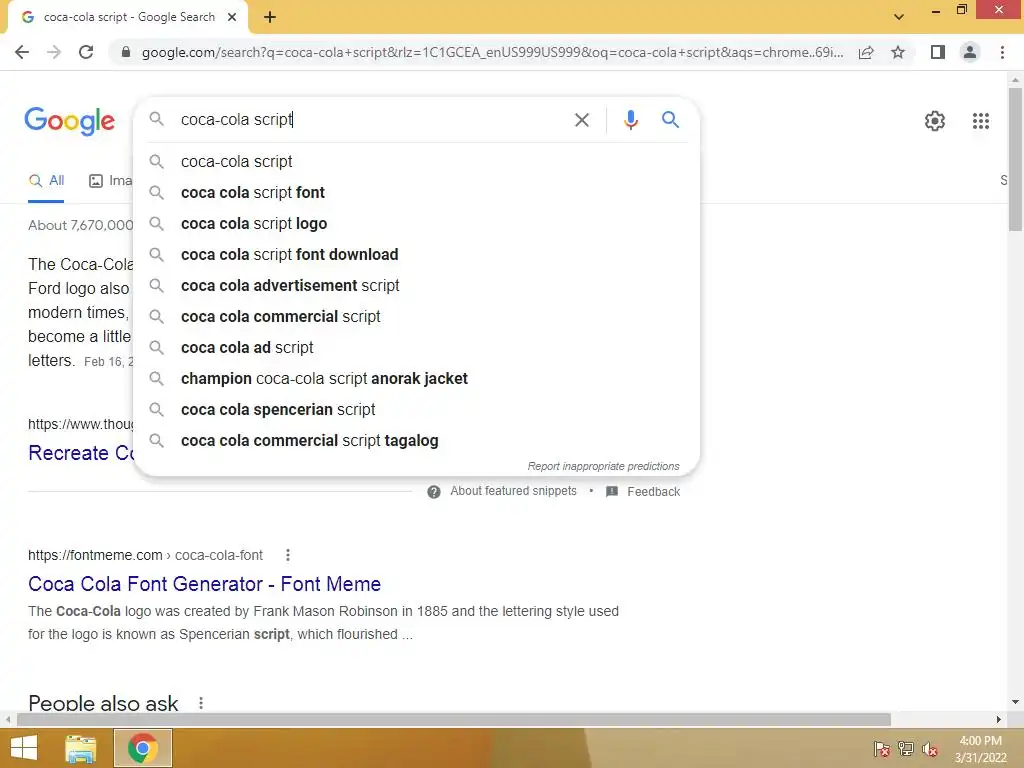1024x768 pixels.
Task: Open the volume tray icon
Action: click(930, 749)
